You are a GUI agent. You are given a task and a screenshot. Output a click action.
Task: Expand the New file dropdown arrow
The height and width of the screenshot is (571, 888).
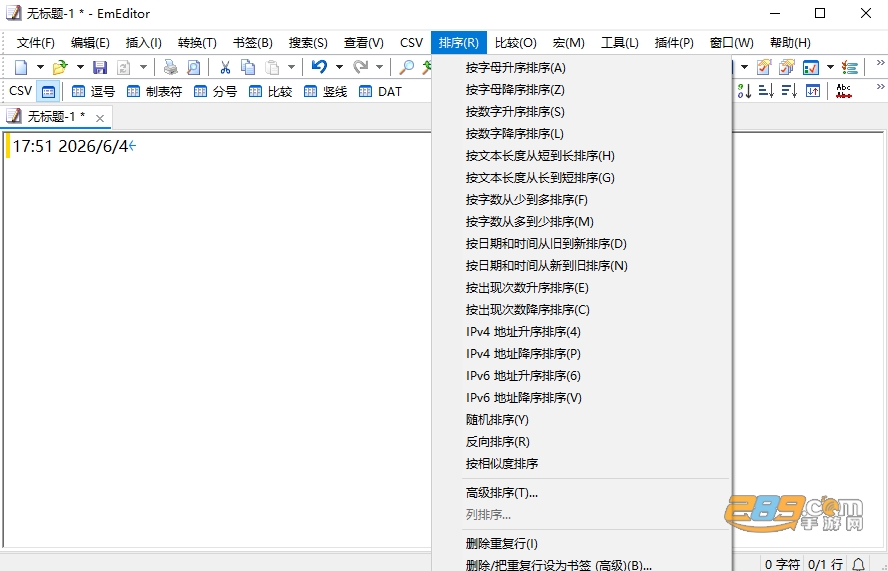(x=40, y=67)
